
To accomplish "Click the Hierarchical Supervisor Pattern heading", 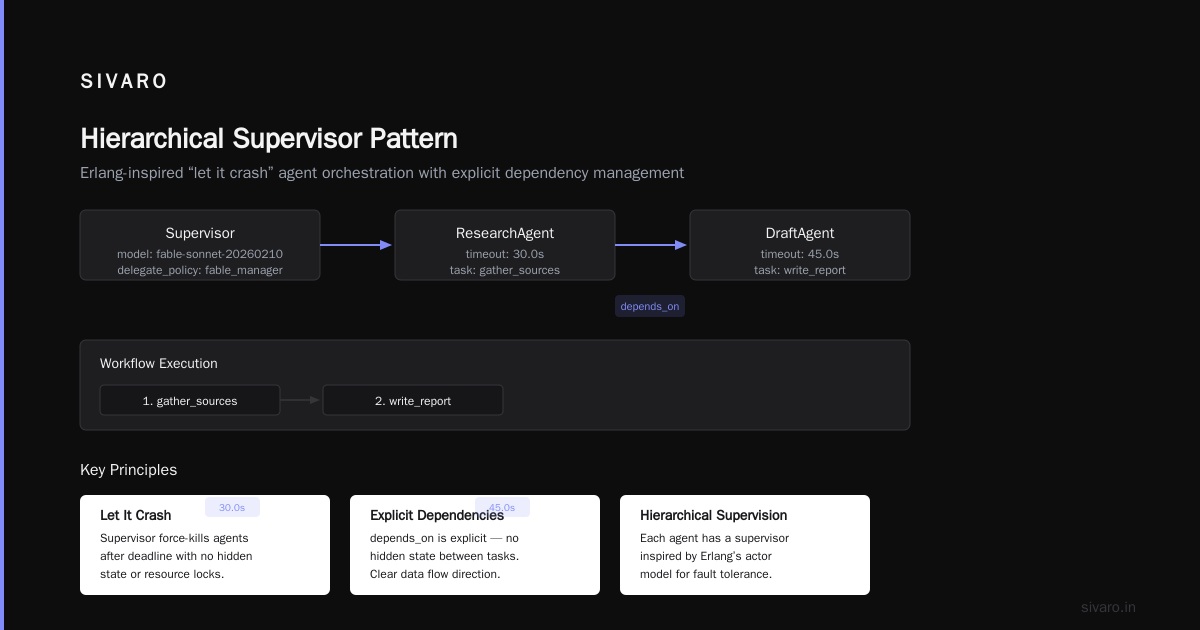I will click(269, 138).
